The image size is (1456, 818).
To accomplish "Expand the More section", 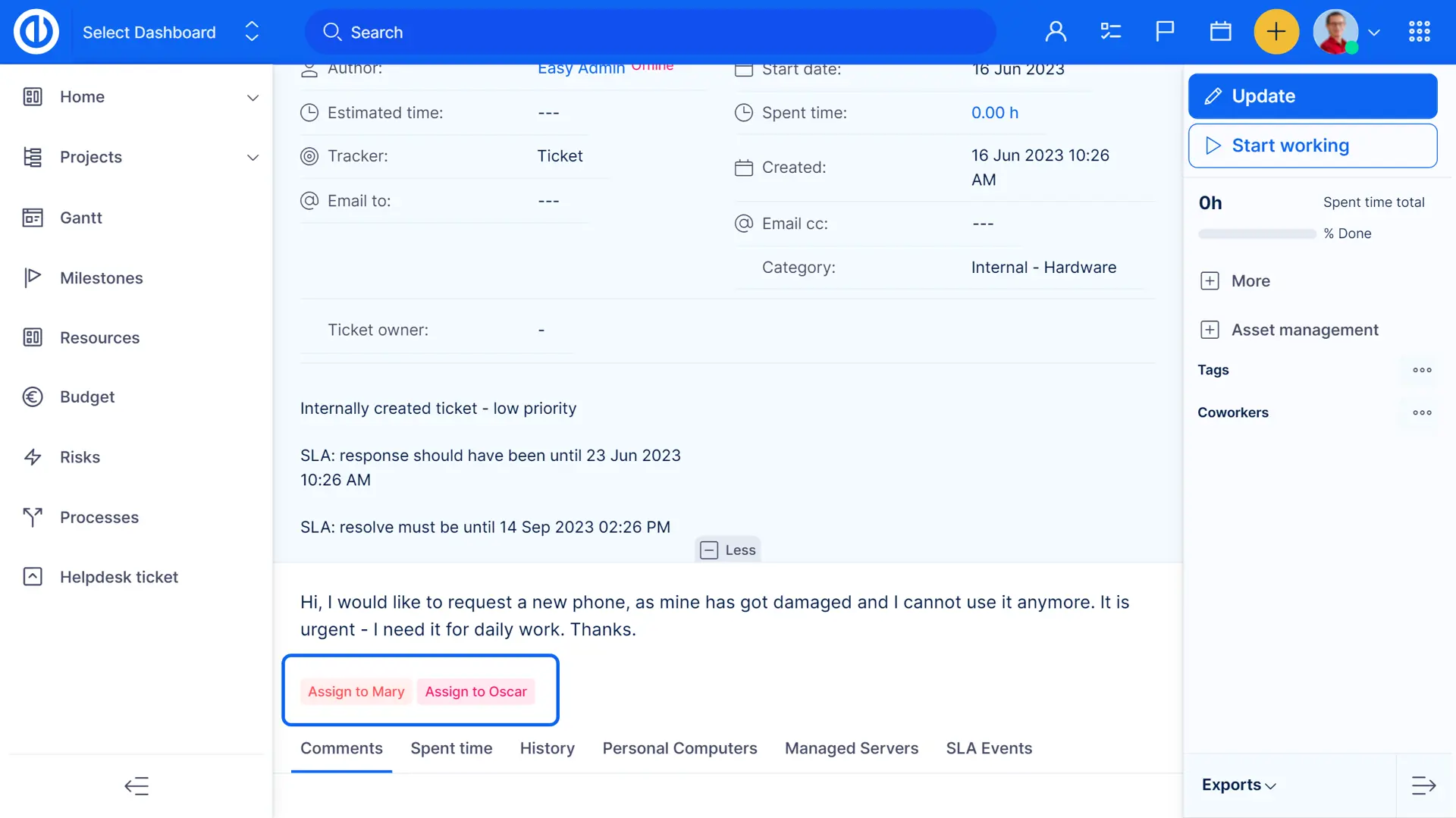I will [1210, 281].
